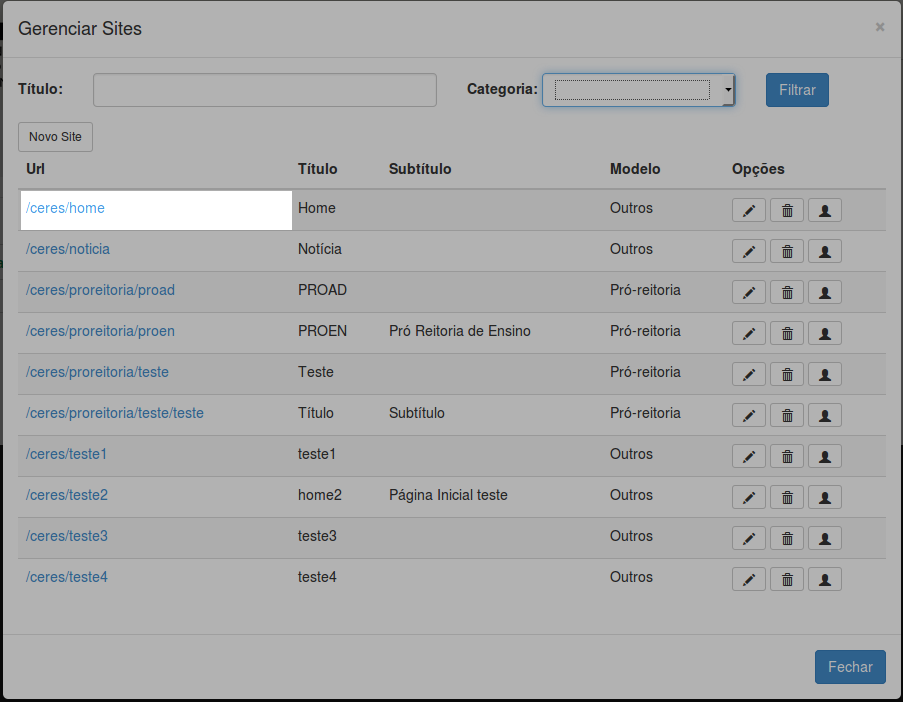Open the Categoria dropdown
Image resolution: width=903 pixels, height=702 pixels.
[638, 90]
